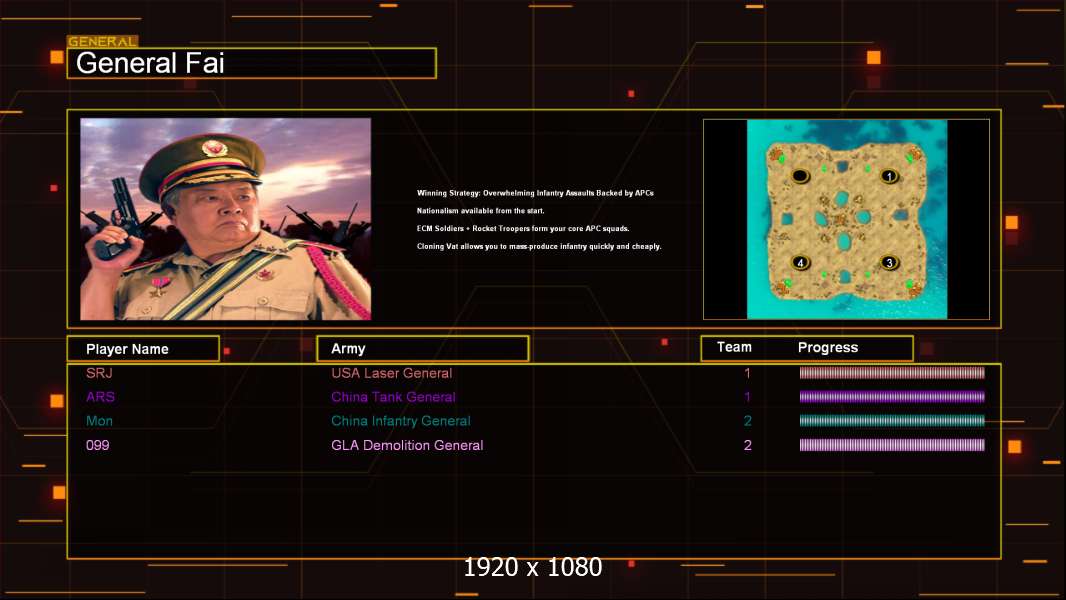Screen dimensions: 1066x600
Task: Click the island map preview
Action: pos(846,219)
